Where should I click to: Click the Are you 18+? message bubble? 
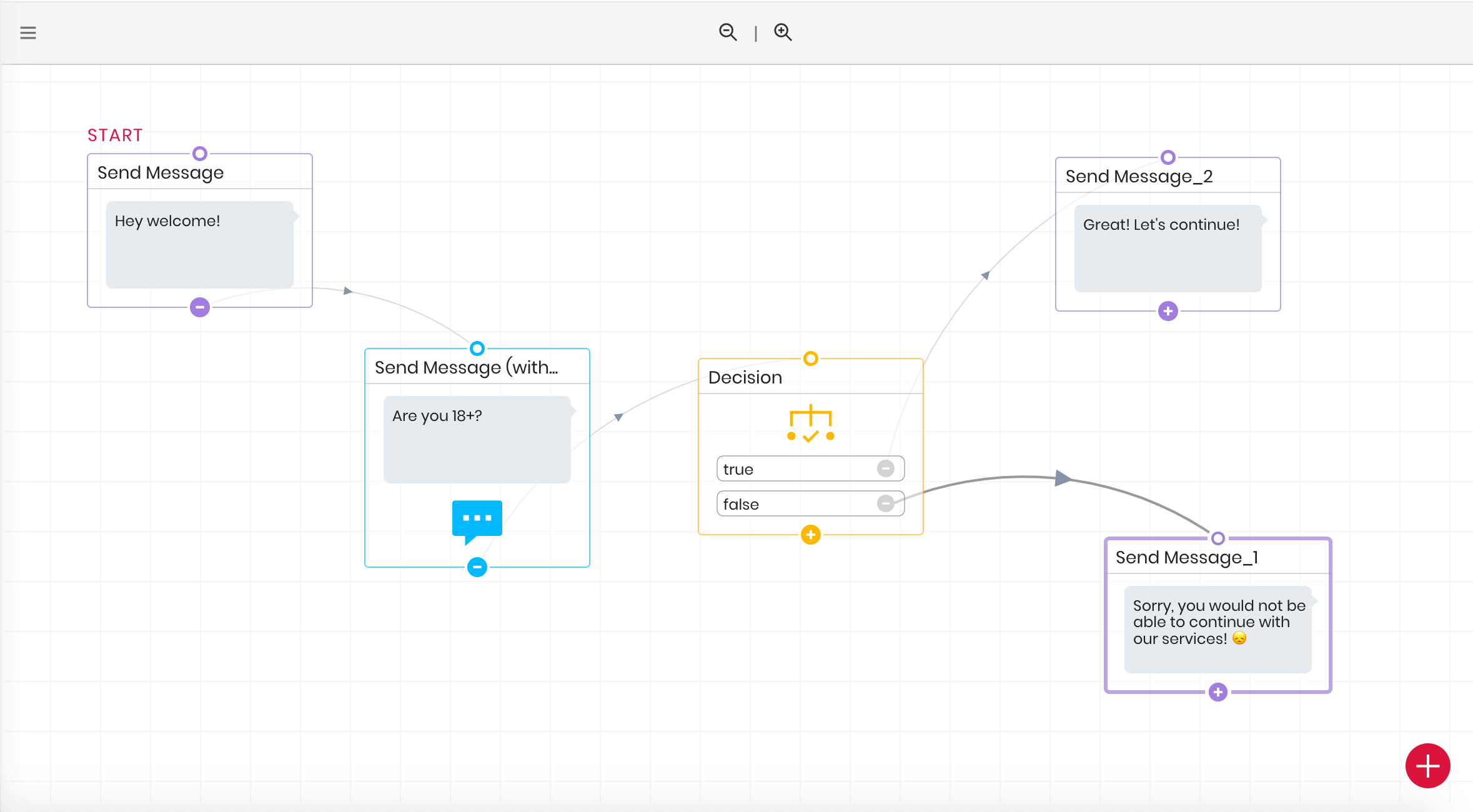coord(477,439)
